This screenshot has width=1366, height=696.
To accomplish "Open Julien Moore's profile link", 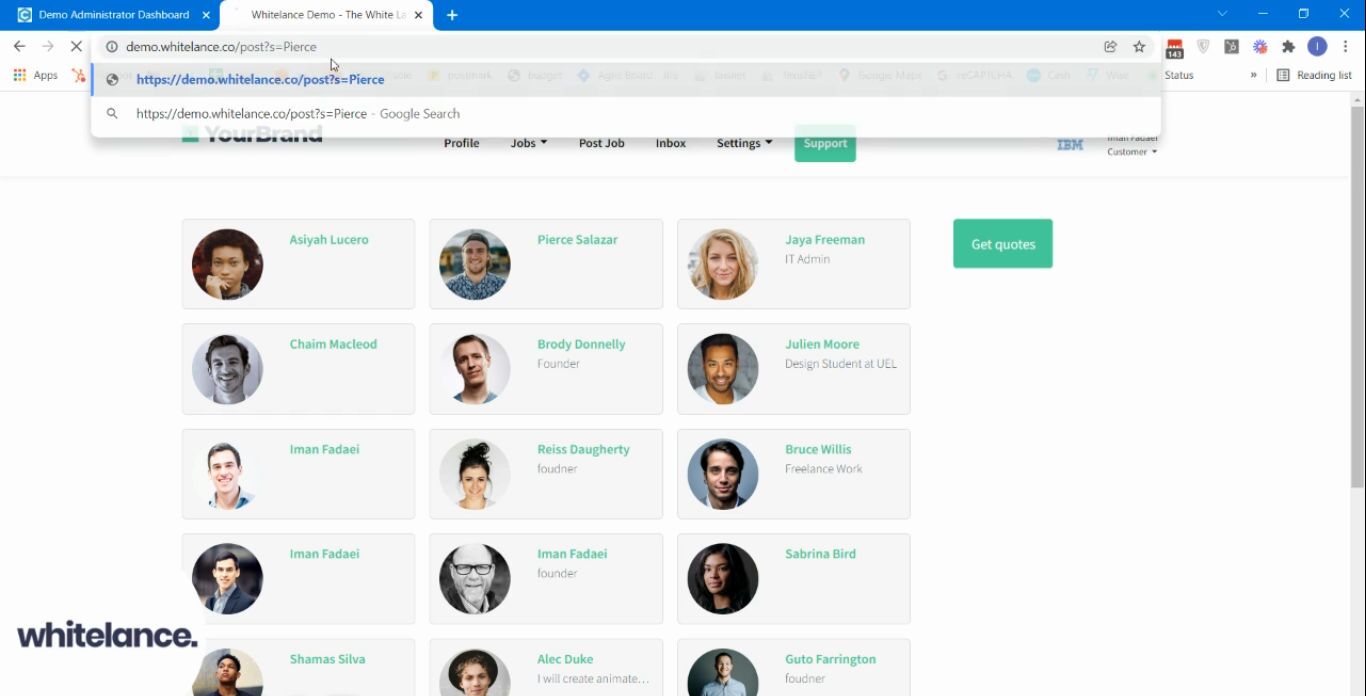I will click(x=822, y=344).
